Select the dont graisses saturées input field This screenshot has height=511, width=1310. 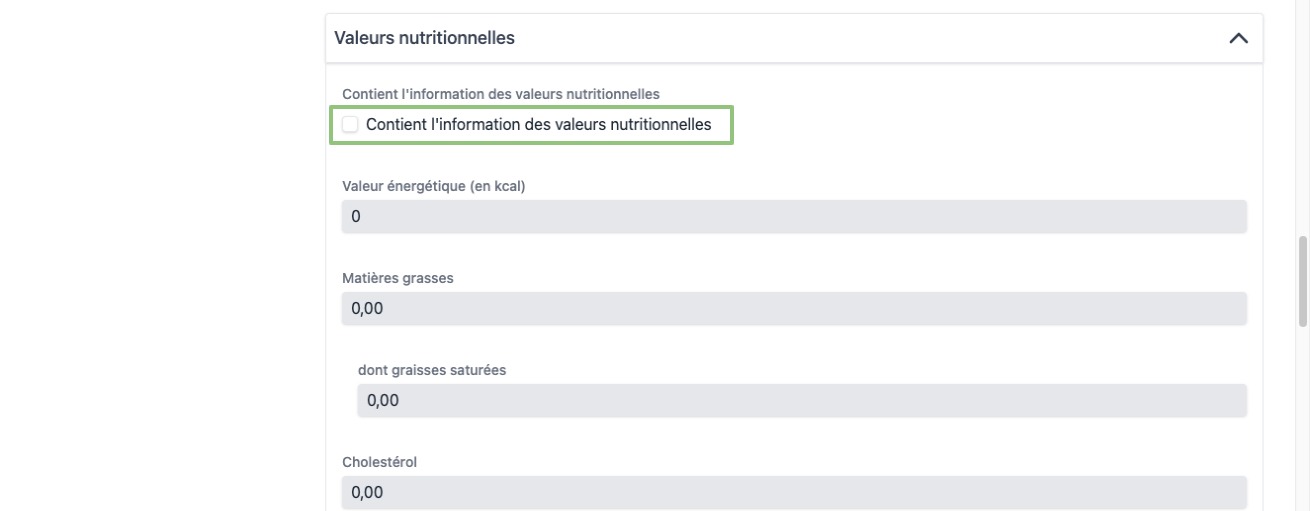(801, 401)
